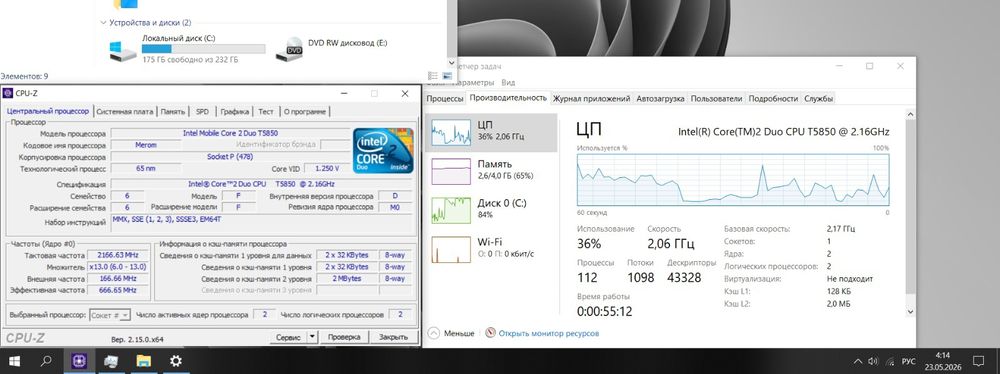Open the Автозагрузка tab

pos(661,99)
